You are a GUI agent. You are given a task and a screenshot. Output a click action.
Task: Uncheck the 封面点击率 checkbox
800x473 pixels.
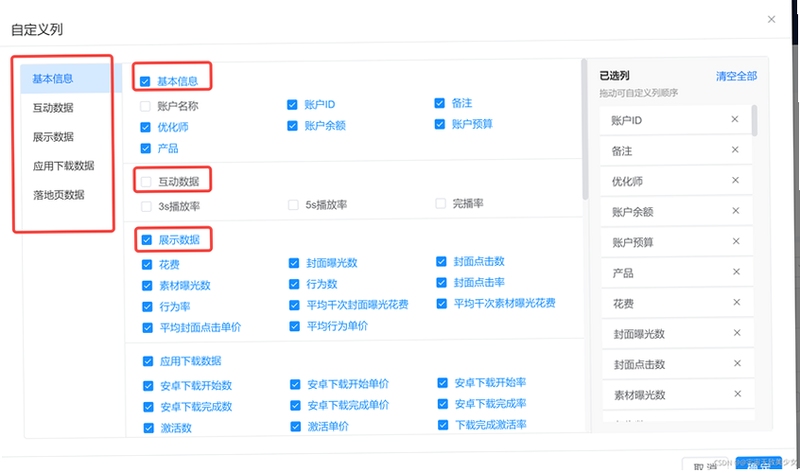(x=441, y=283)
